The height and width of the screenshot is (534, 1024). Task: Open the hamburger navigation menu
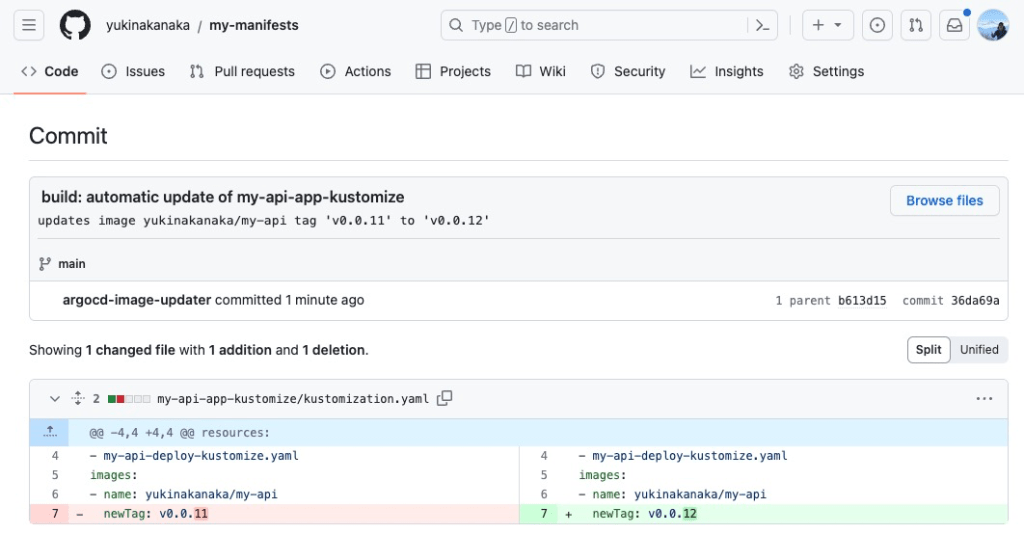point(30,25)
